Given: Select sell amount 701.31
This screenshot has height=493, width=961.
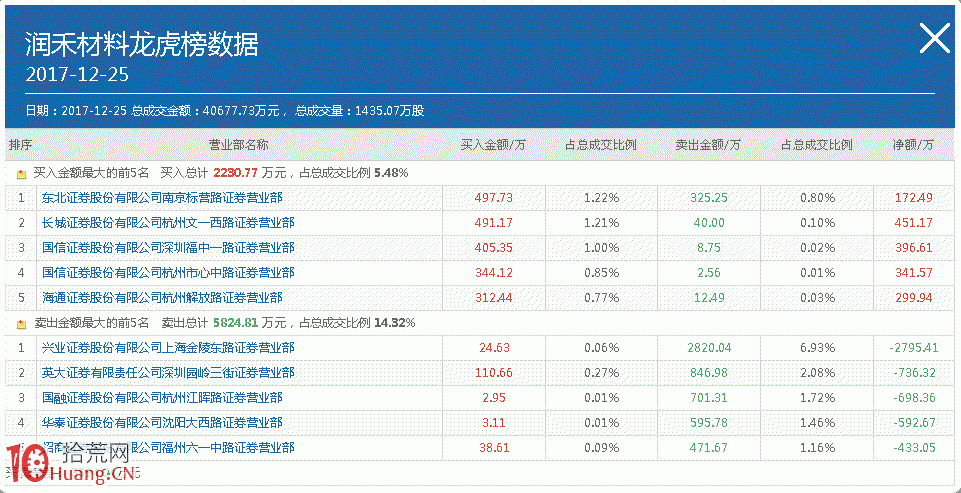Looking at the screenshot, I should pyautogui.click(x=708, y=397).
